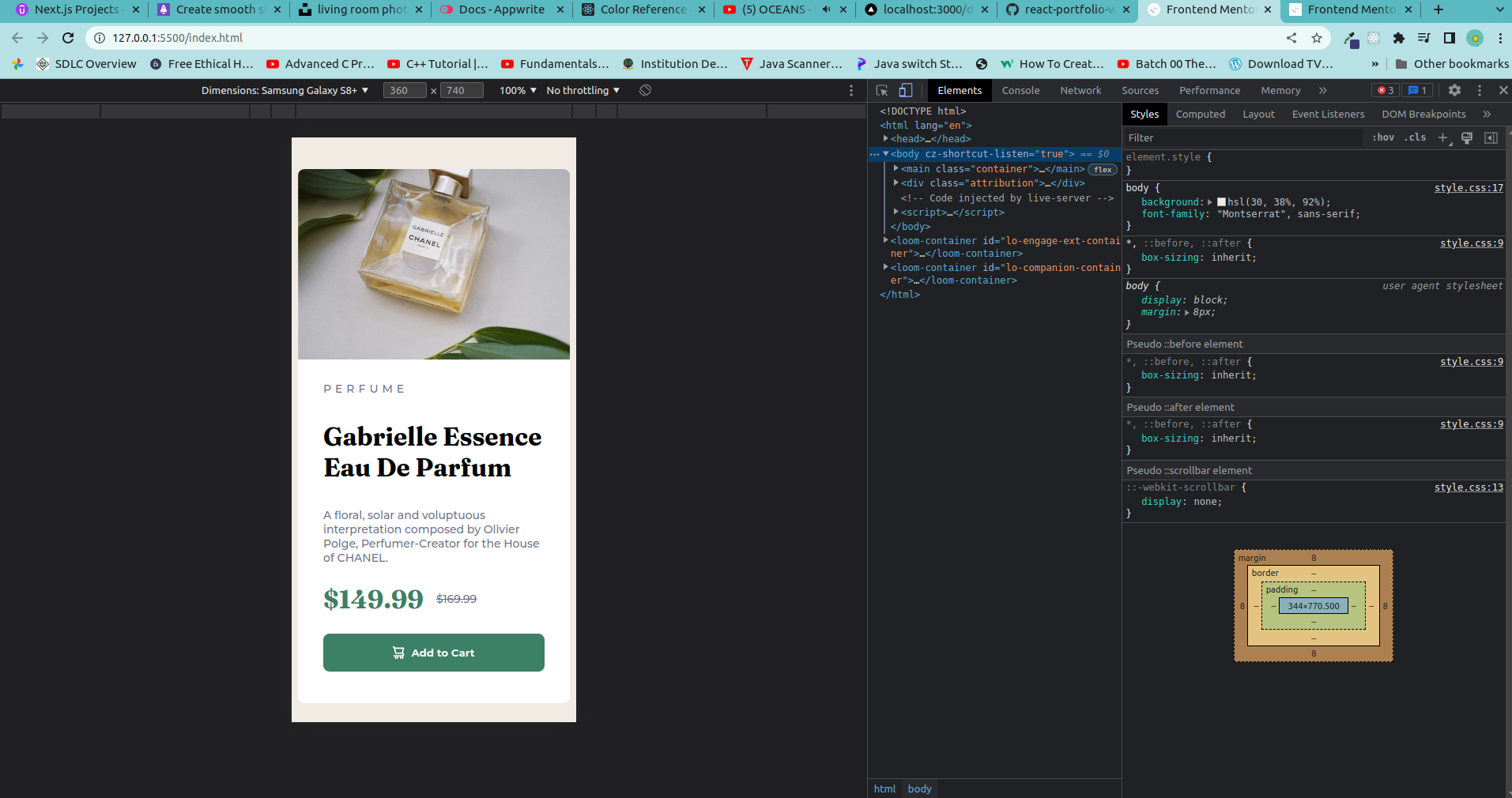
Task: Switch to the Network tab
Action: [1080, 90]
